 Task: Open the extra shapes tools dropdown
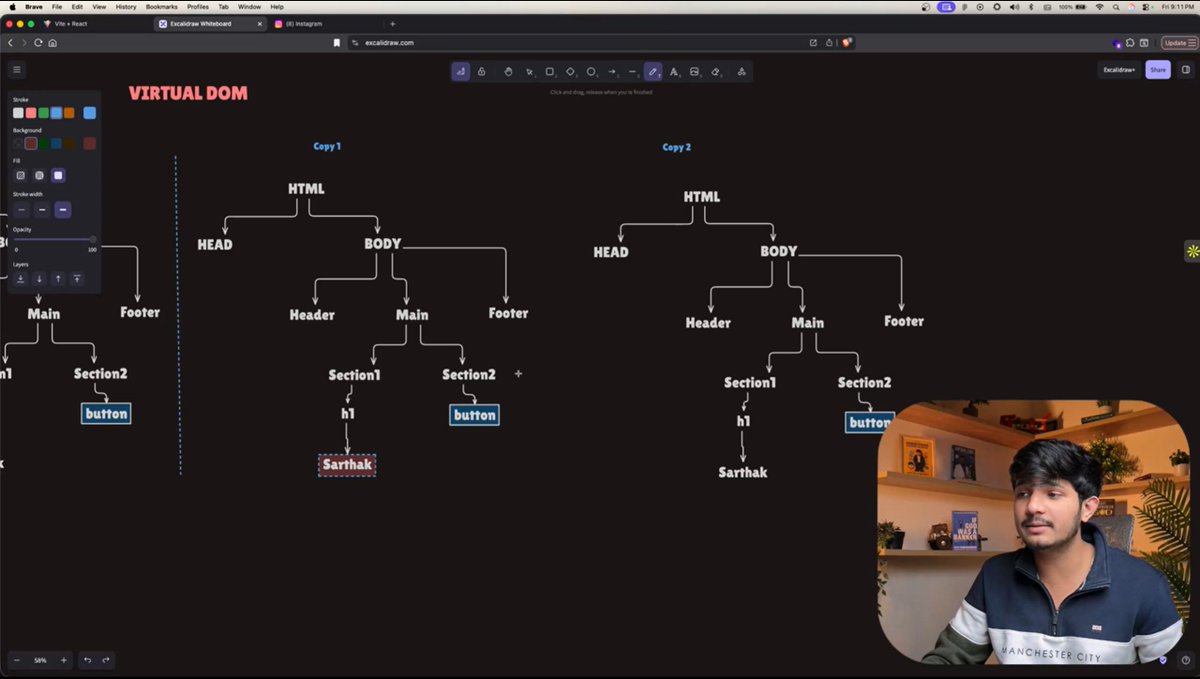point(741,71)
